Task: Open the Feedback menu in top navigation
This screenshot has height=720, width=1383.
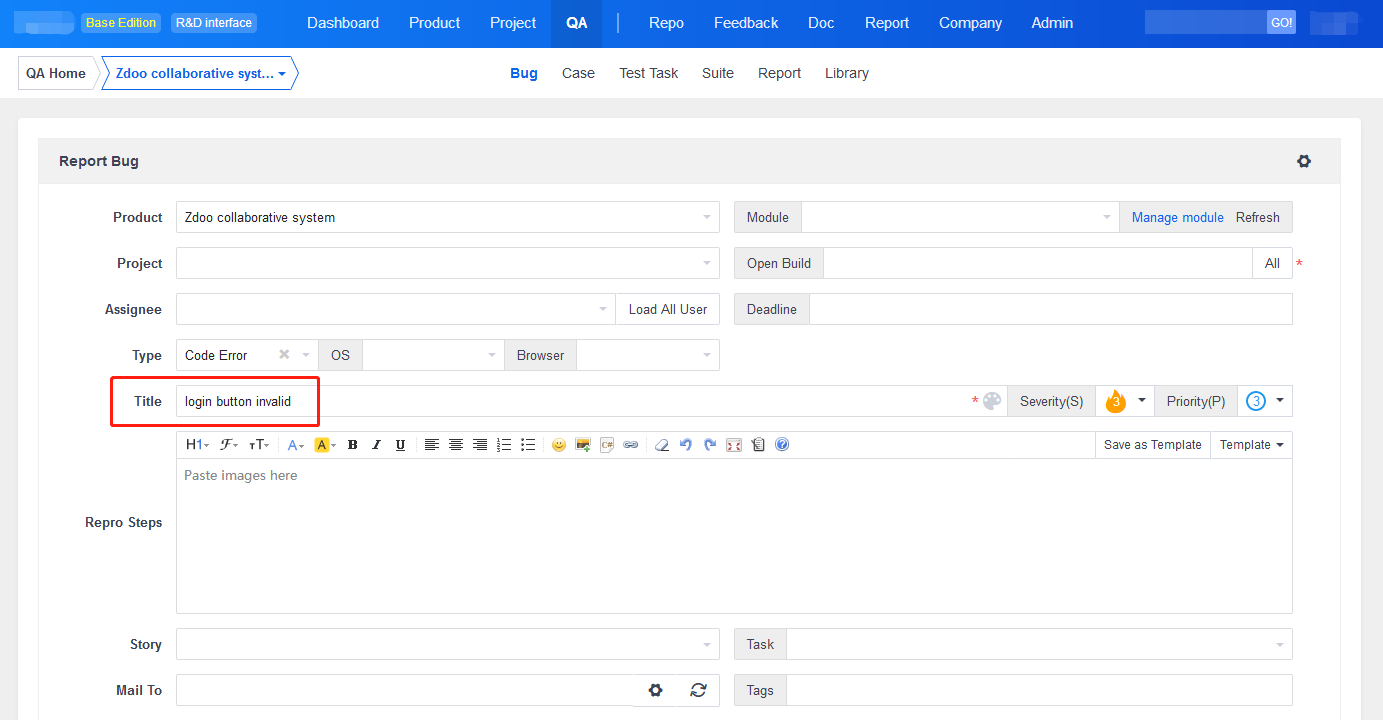Action: (x=745, y=23)
